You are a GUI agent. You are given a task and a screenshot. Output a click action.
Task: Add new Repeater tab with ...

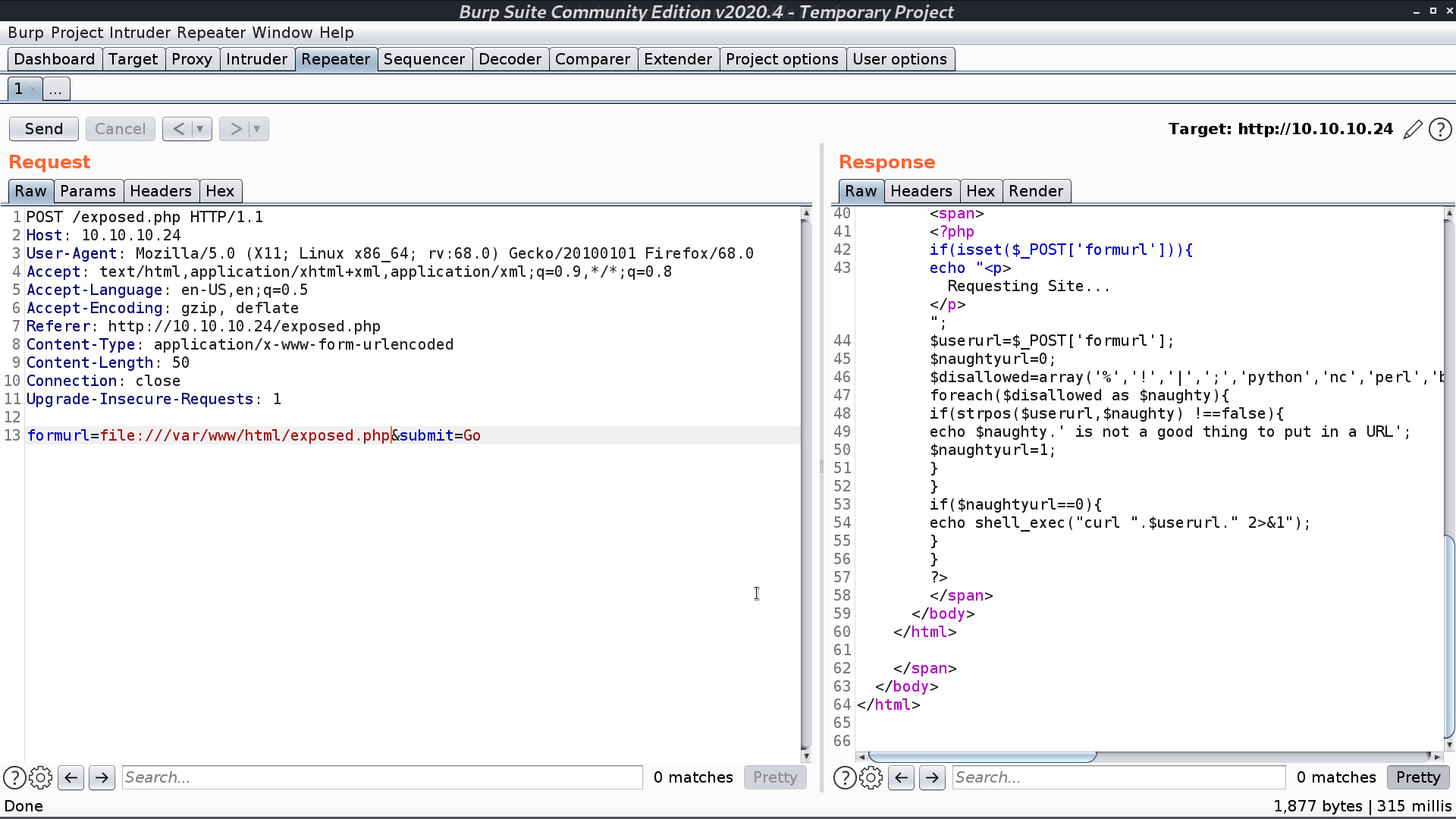click(55, 89)
